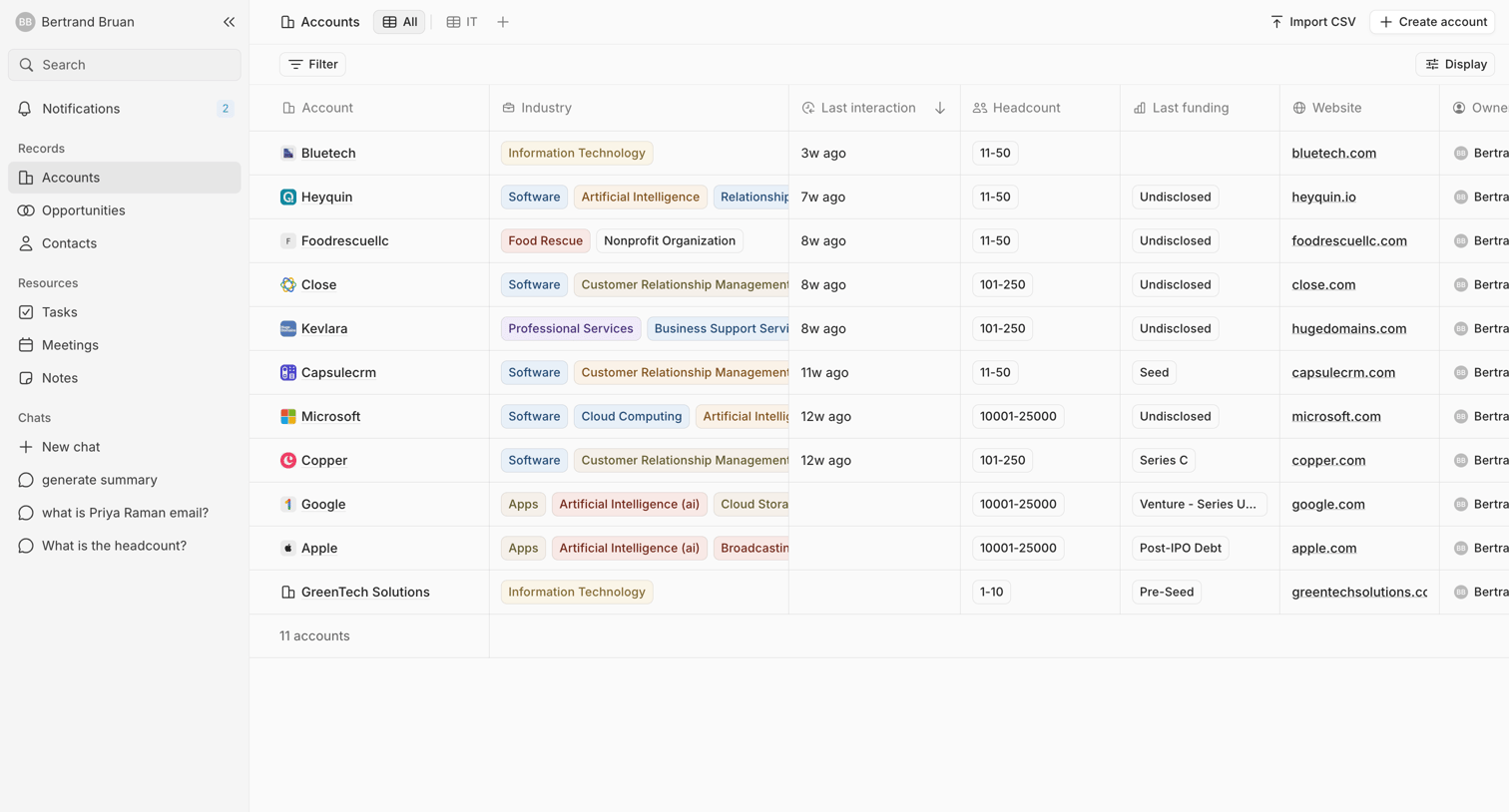Open the Display options dropdown

1455,64
